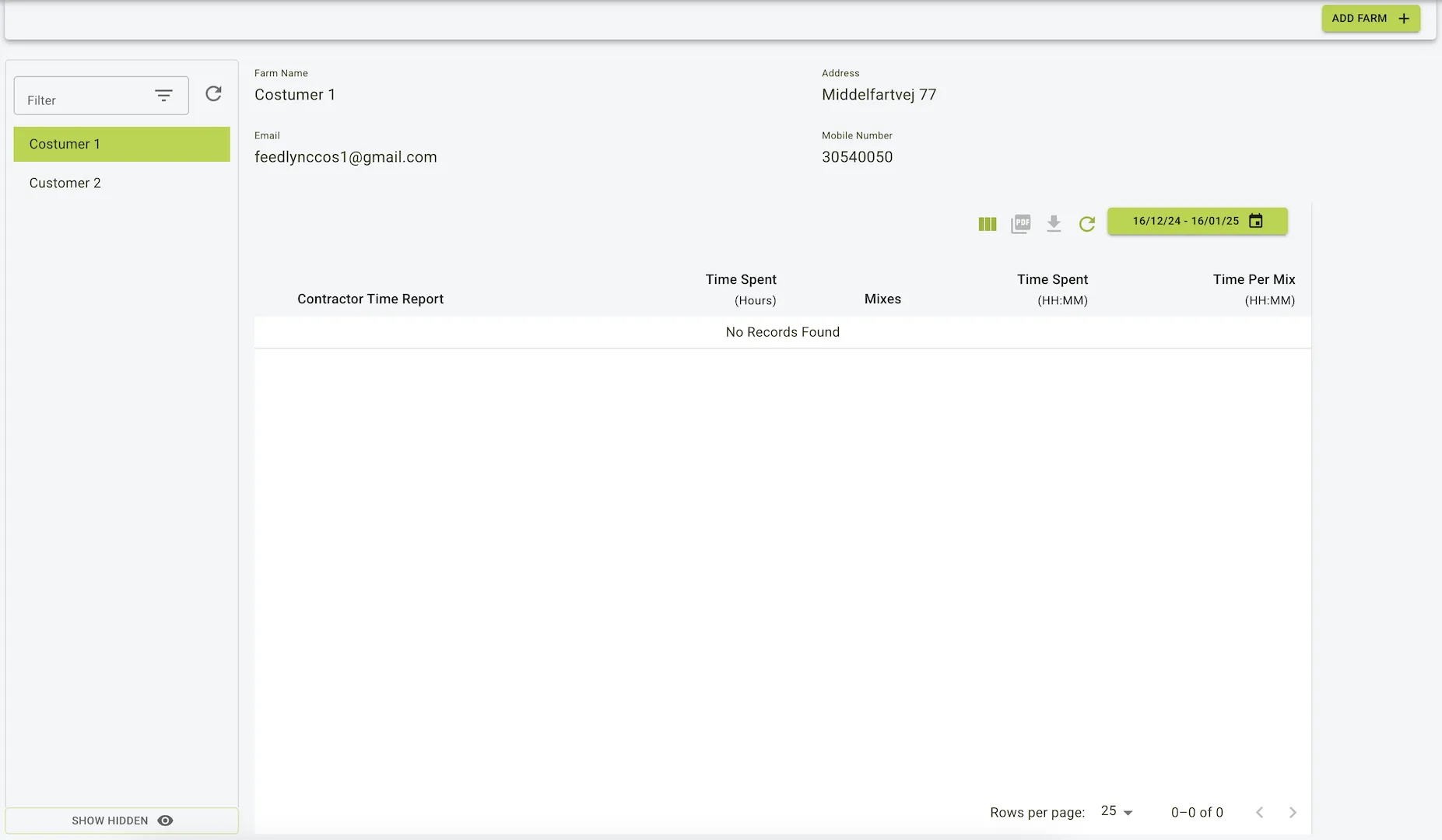Screen dimensions: 1442x840
Task: Sort by Time Per Mix column
Action: [1254, 289]
